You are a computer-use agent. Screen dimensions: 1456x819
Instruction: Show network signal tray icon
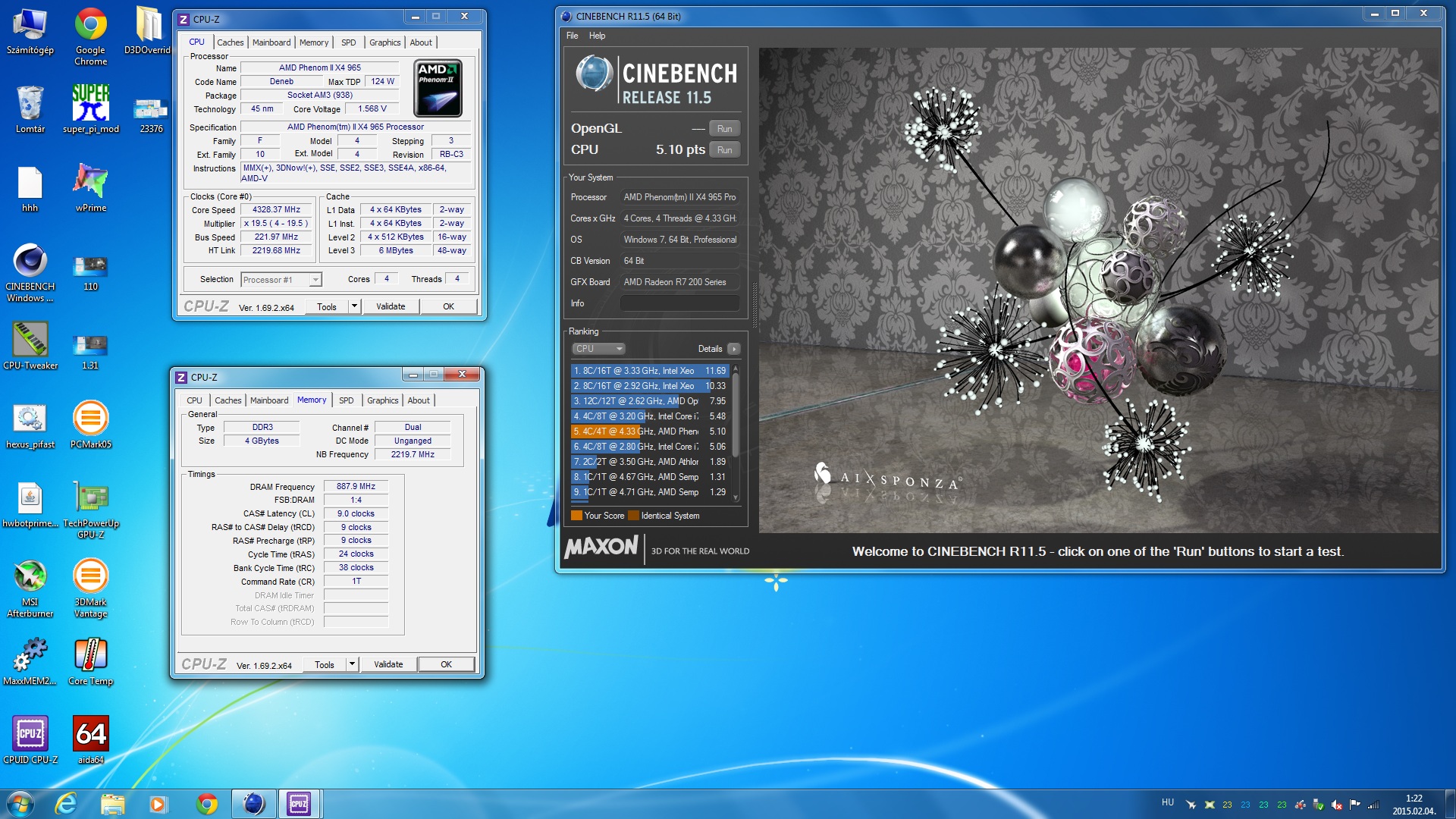[x=1373, y=805]
